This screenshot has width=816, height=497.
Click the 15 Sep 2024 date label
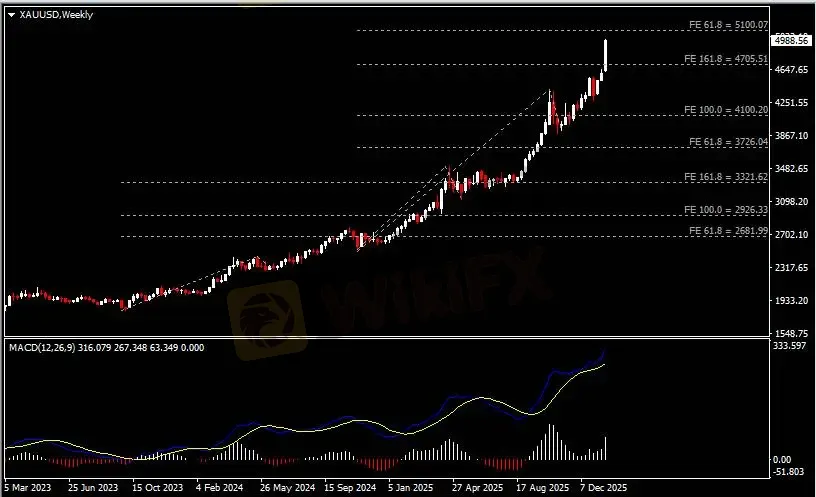pos(350,488)
